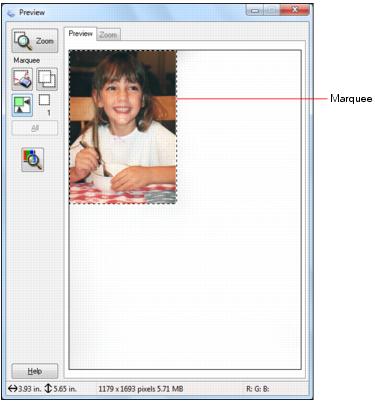
Task: Switch to the Preview tab
Action: point(80,34)
